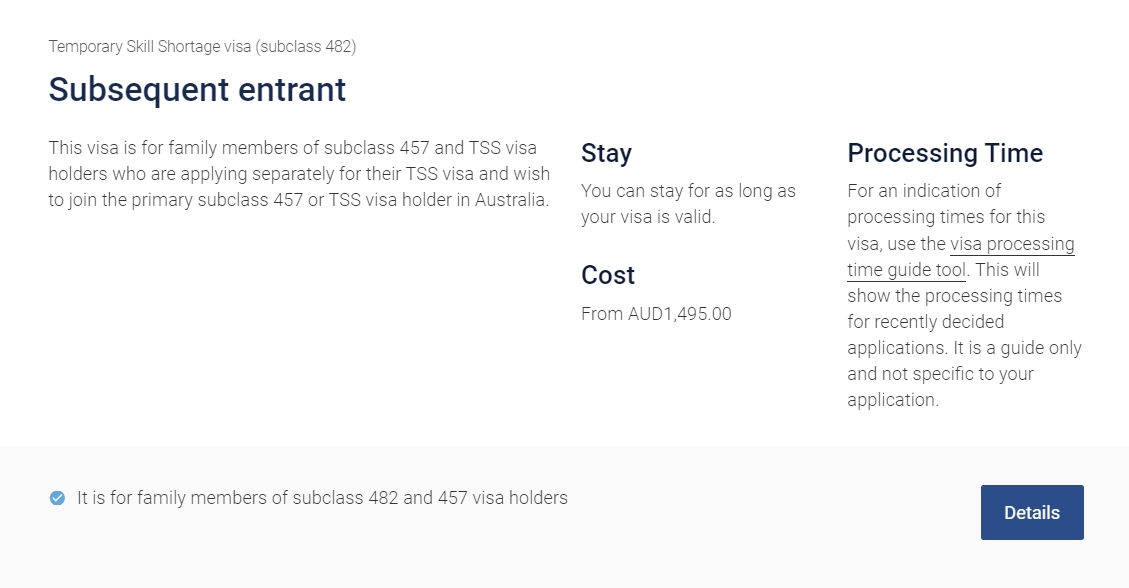
Task: Select the Subsequent entrant heading
Action: click(196, 90)
